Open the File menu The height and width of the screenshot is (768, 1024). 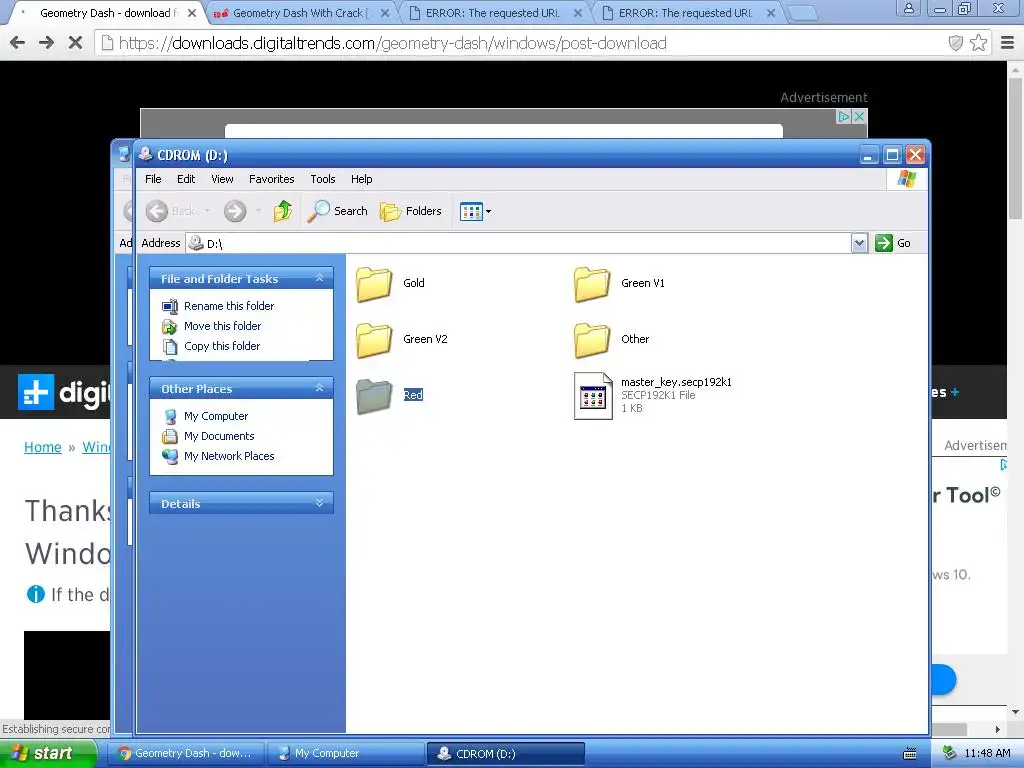[x=153, y=179]
